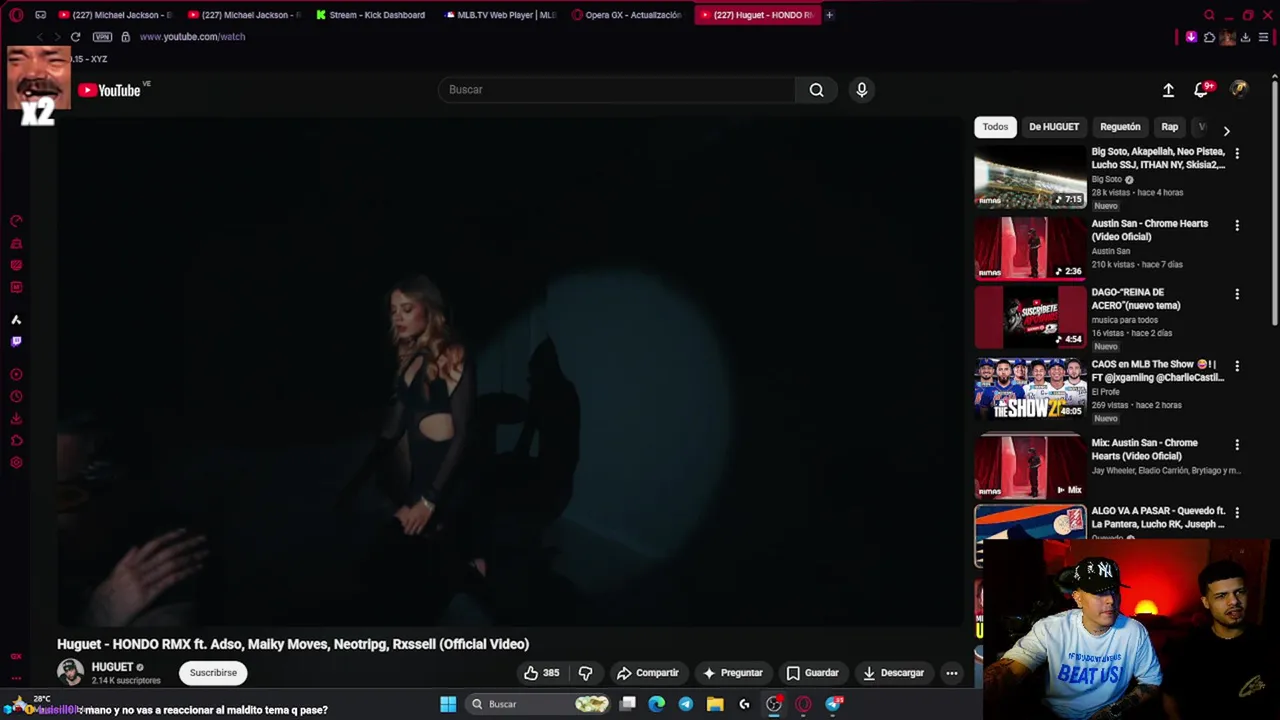Image resolution: width=1280 pixels, height=720 pixels.
Task: Open Twitch panel in Opera sidebar
Action: pos(16,342)
